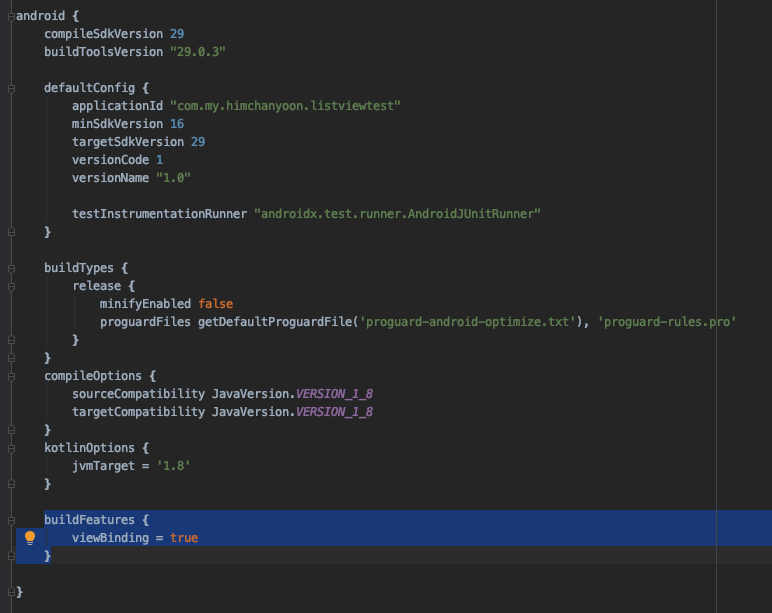Click the buildTypes keyword
Image resolution: width=772 pixels, height=613 pixels.
(x=79, y=268)
